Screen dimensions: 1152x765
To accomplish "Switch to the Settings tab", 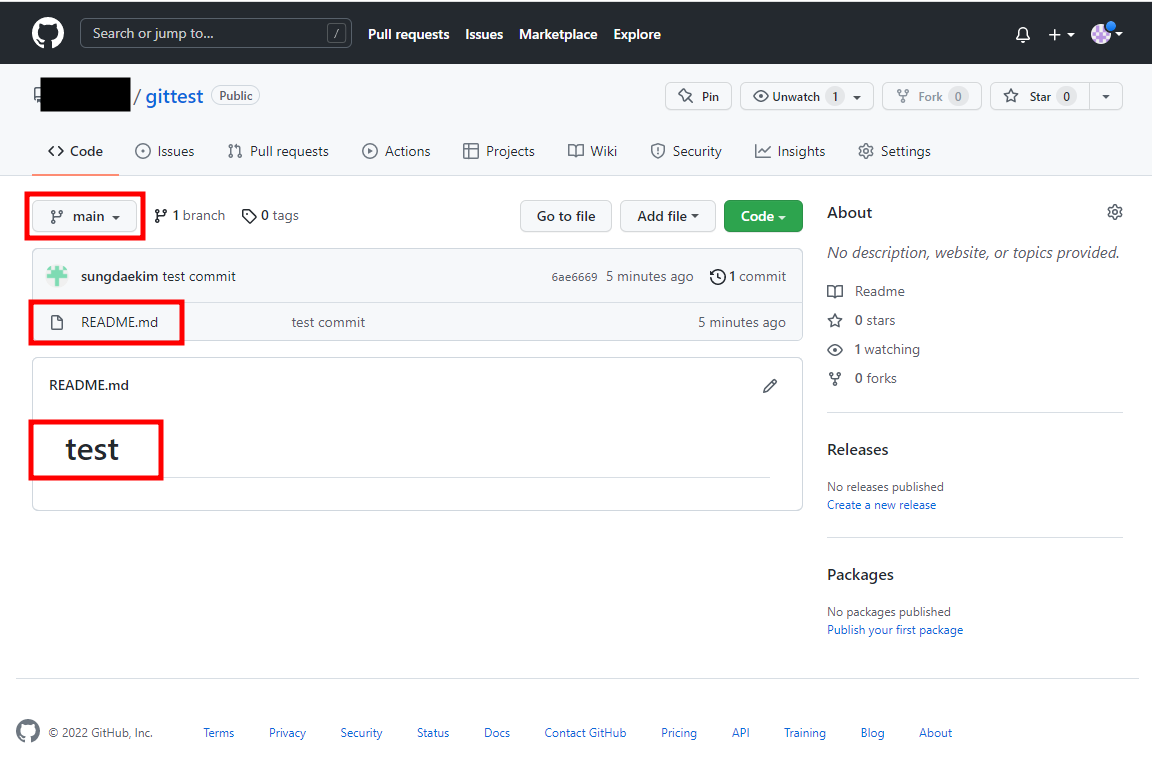I will [x=894, y=151].
